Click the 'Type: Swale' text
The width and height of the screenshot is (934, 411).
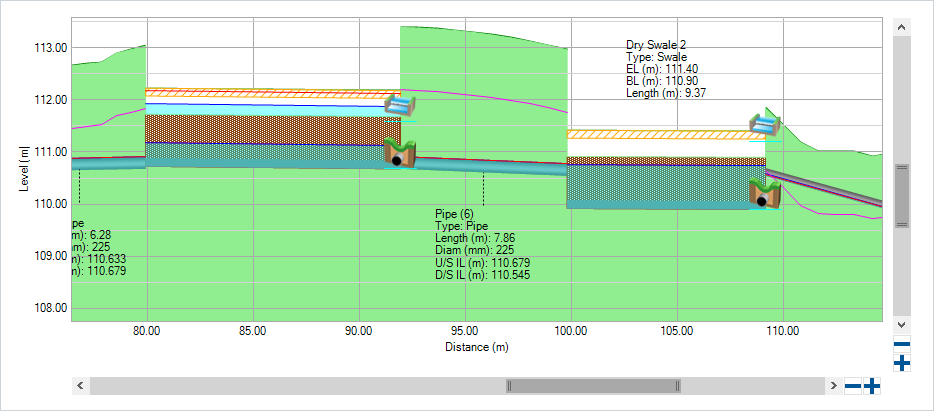pyautogui.click(x=657, y=57)
